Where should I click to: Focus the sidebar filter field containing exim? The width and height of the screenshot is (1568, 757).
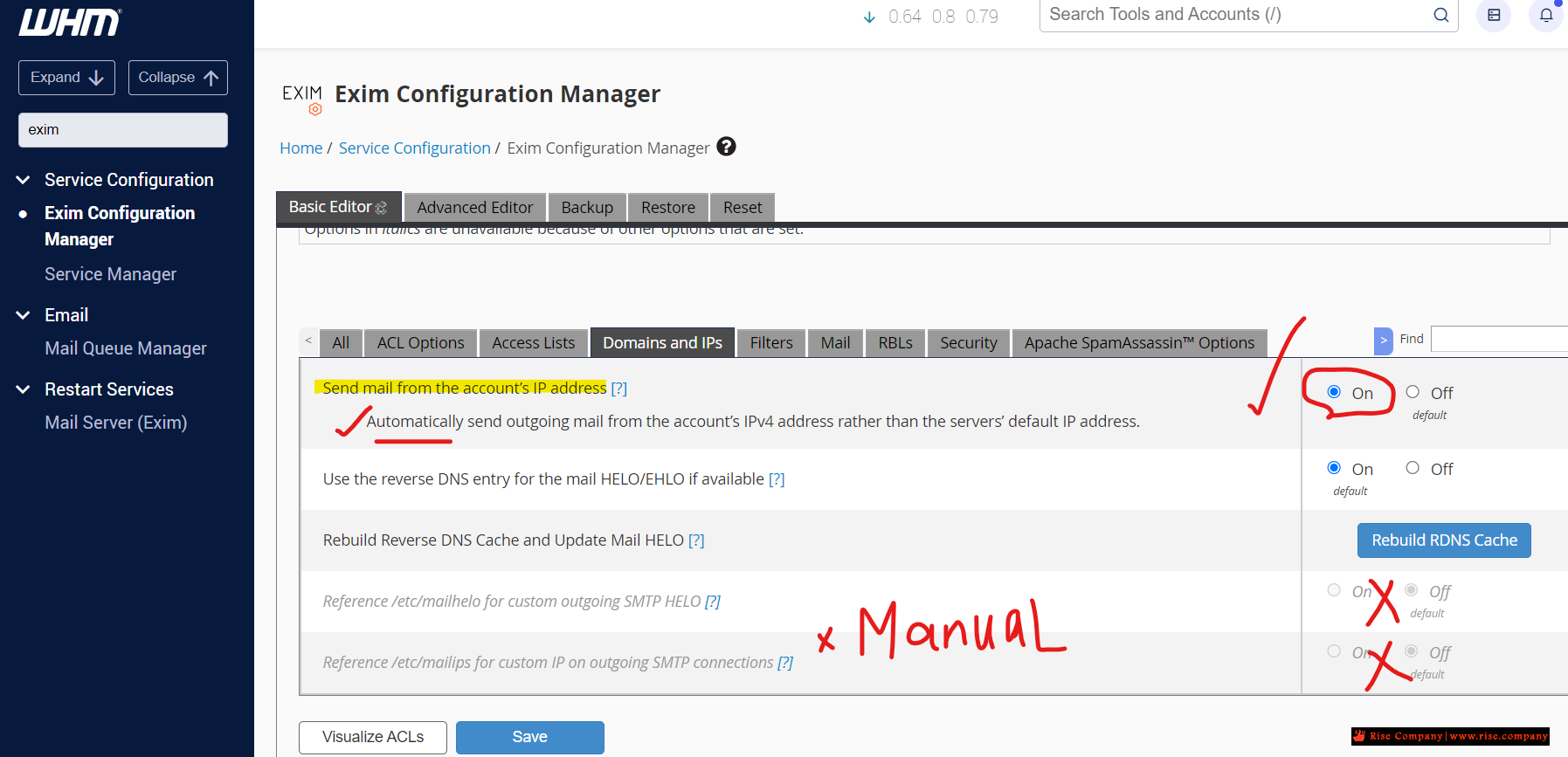pos(123,130)
